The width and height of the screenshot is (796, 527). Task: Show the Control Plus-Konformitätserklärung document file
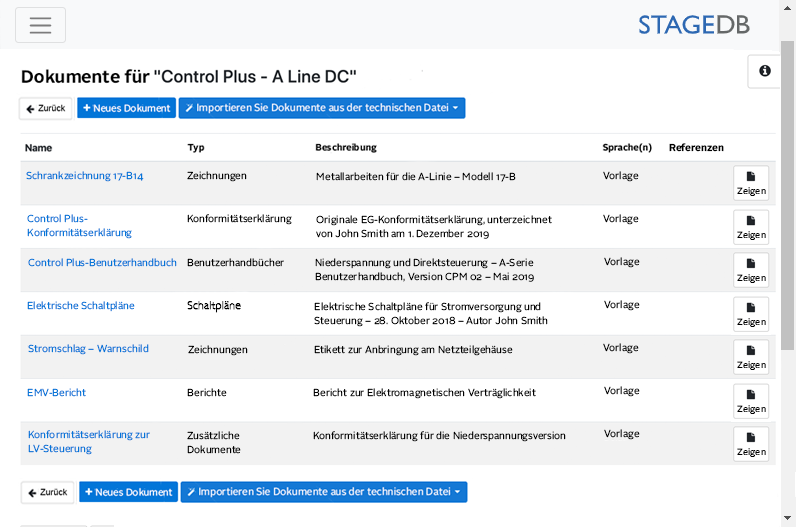click(x=750, y=227)
